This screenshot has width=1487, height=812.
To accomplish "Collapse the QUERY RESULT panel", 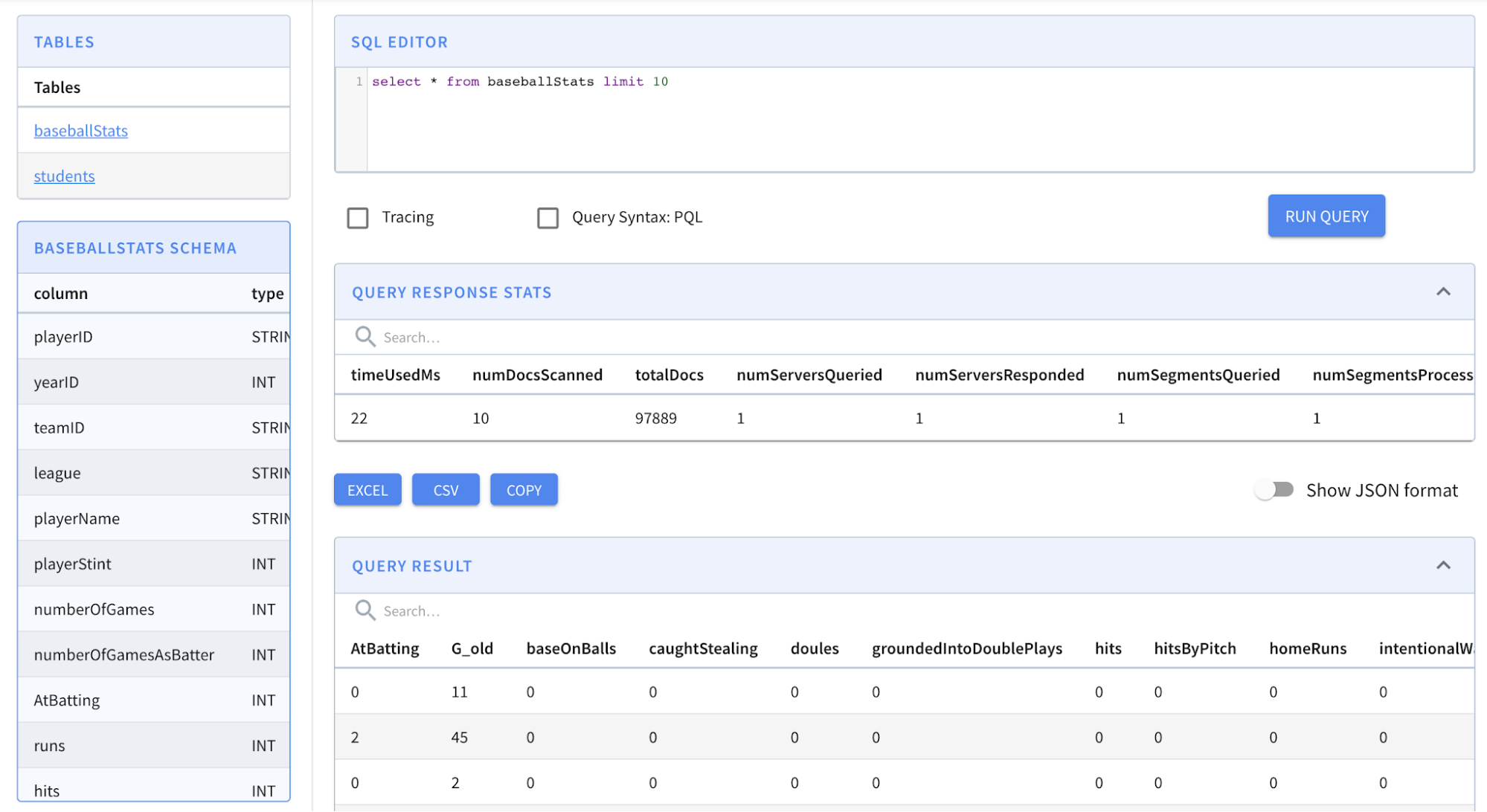I will pyautogui.click(x=1443, y=565).
